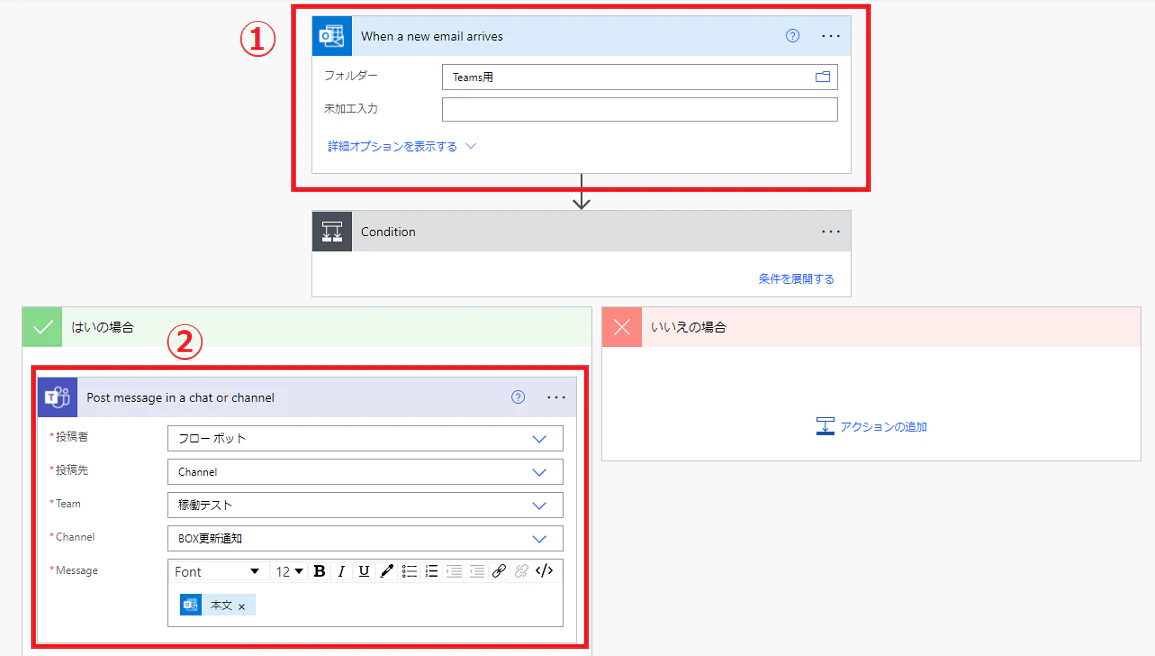
Task: Remove the 本文 dynamic content token
Action: click(242, 607)
